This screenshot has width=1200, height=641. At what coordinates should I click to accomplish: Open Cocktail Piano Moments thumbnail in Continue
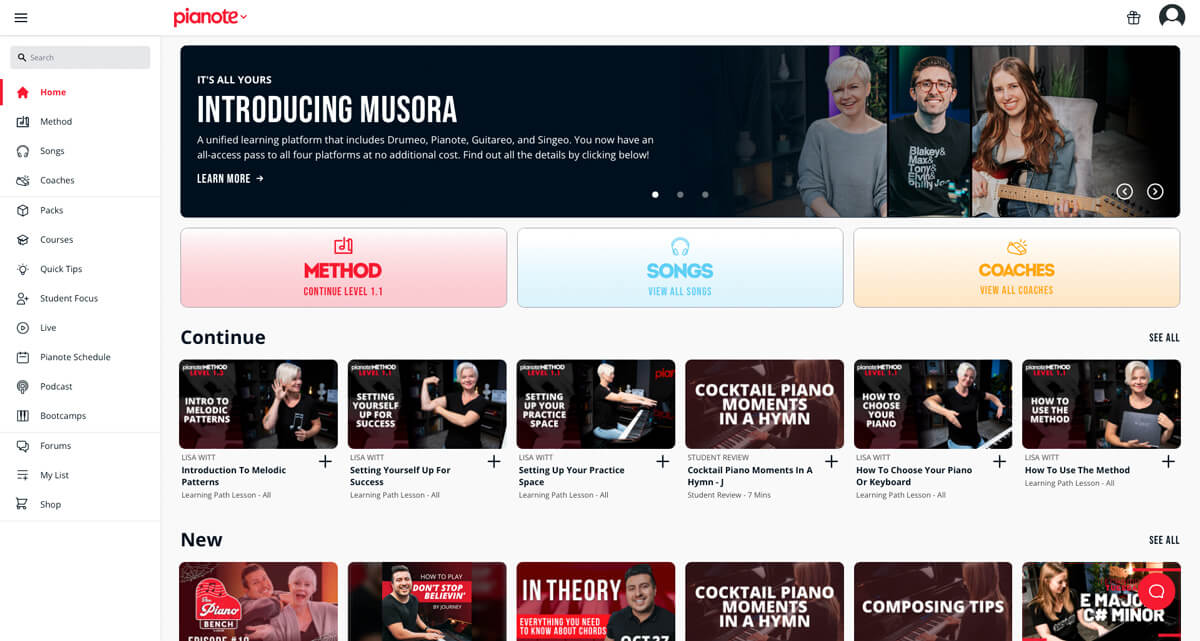pos(764,404)
